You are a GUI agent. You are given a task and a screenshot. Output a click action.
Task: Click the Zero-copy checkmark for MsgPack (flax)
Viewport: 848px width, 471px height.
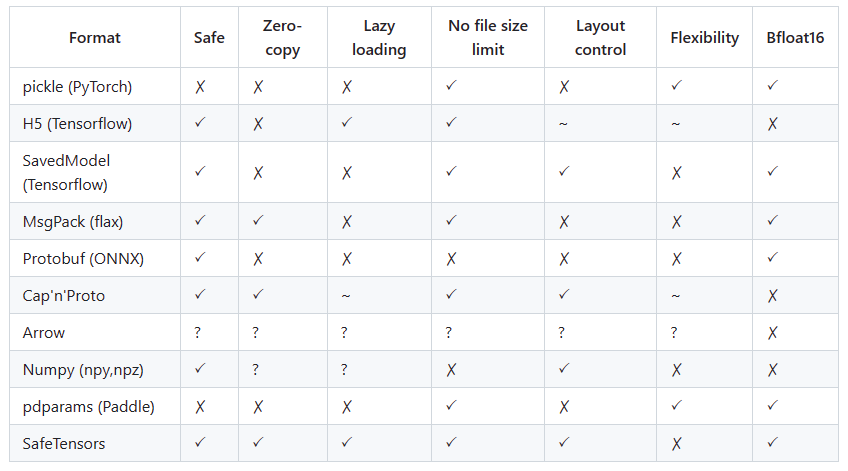[x=258, y=220]
